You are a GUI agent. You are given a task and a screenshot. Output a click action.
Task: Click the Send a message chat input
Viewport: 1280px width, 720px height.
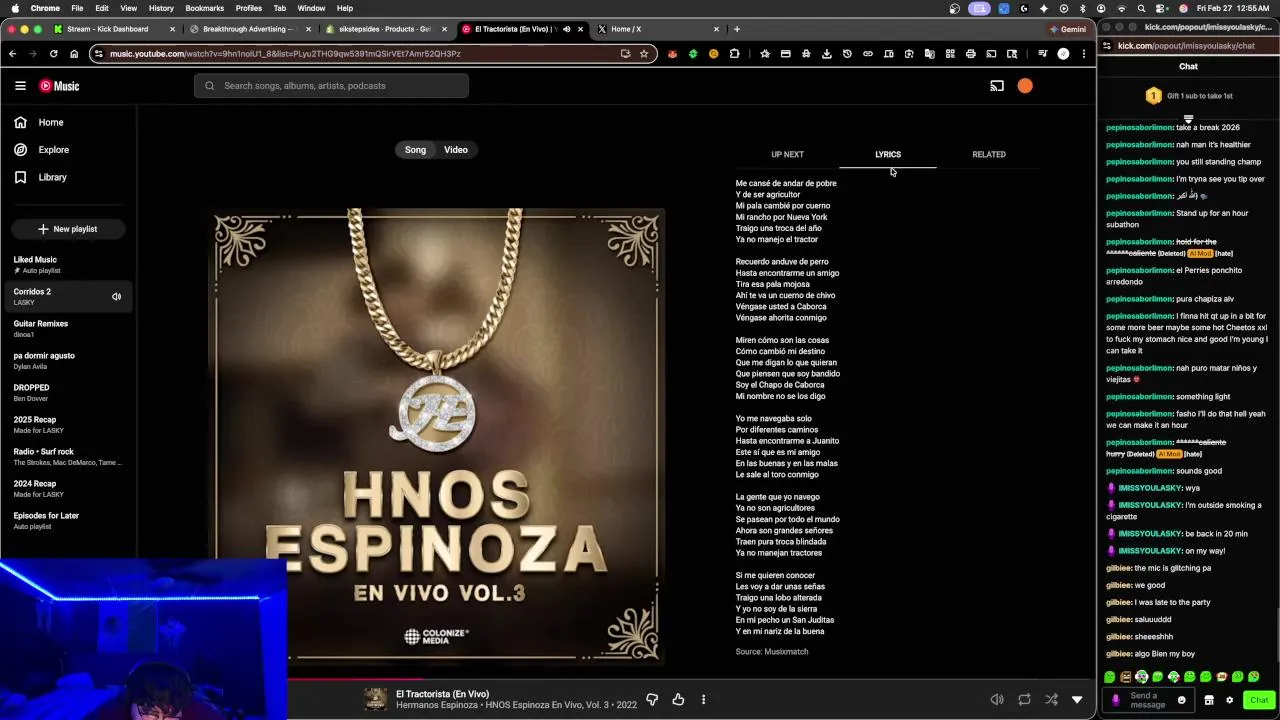tap(1148, 700)
